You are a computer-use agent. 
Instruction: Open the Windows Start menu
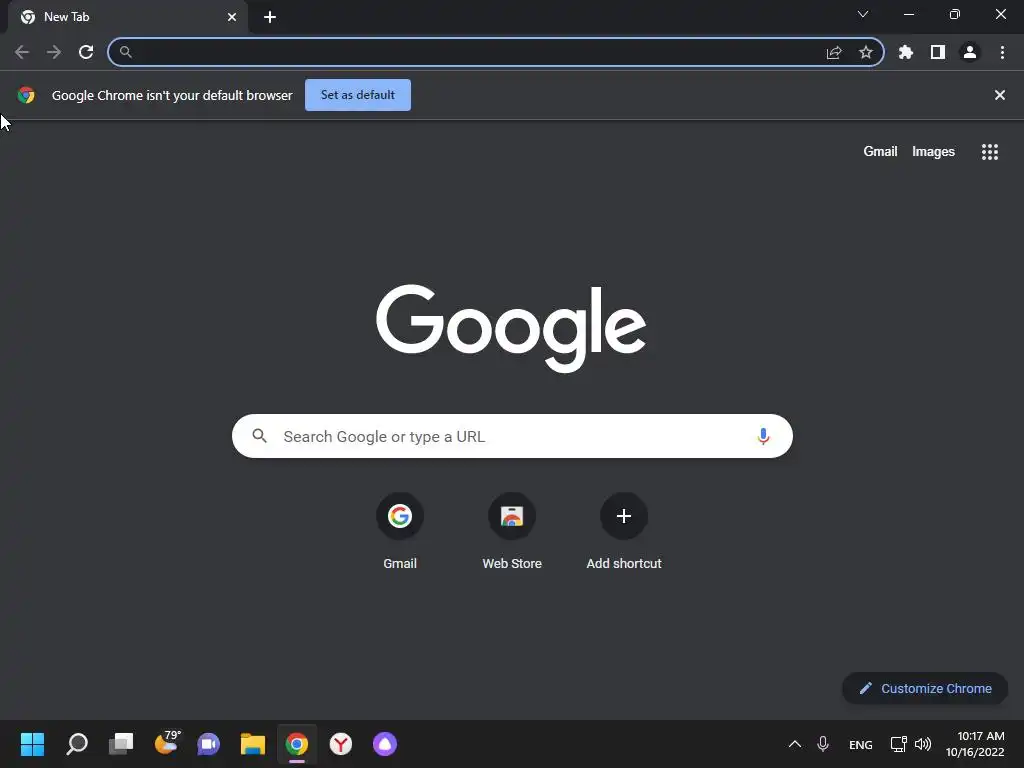[x=32, y=744]
